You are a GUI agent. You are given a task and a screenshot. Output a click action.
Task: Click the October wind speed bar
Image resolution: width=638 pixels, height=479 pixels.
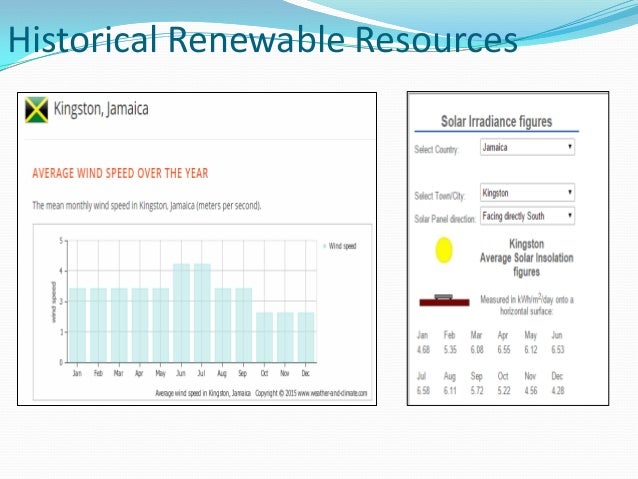tap(264, 337)
